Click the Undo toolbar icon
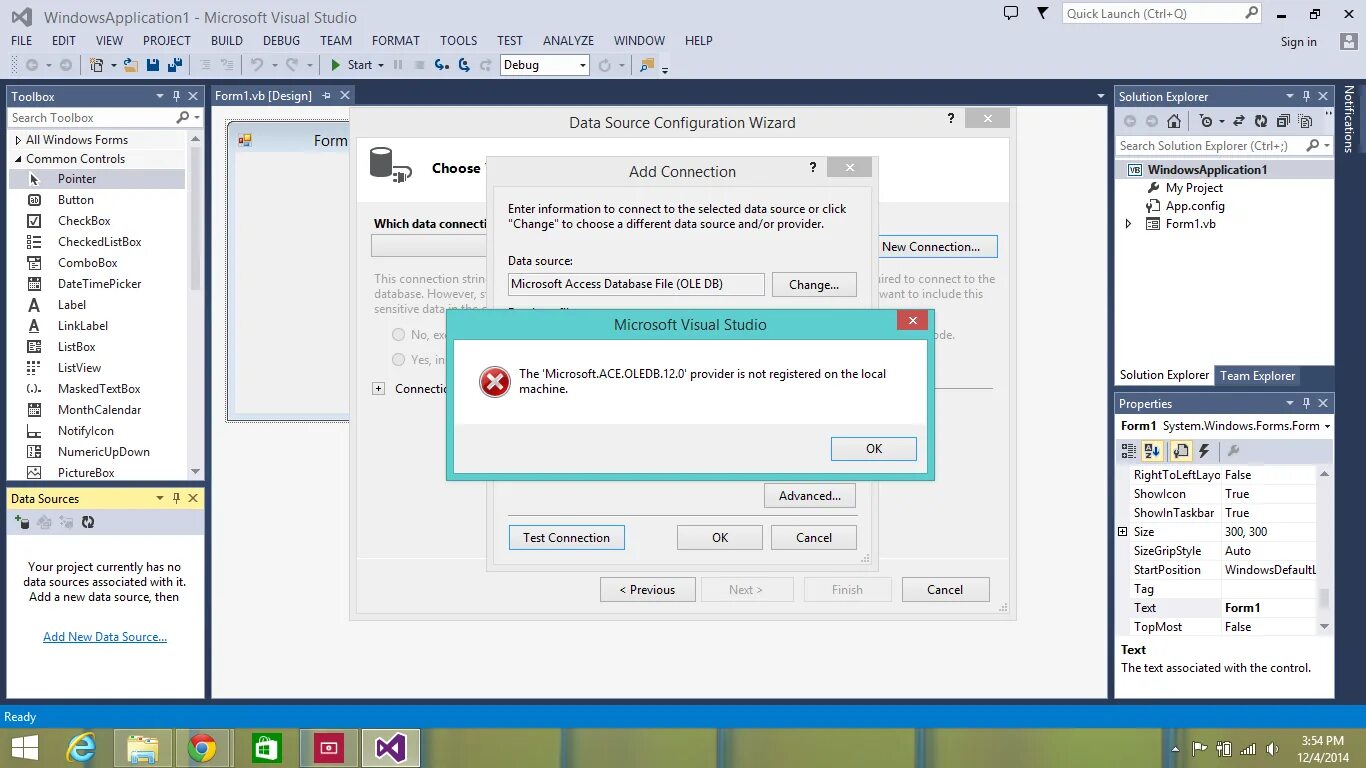1366x768 pixels. pyautogui.click(x=256, y=65)
